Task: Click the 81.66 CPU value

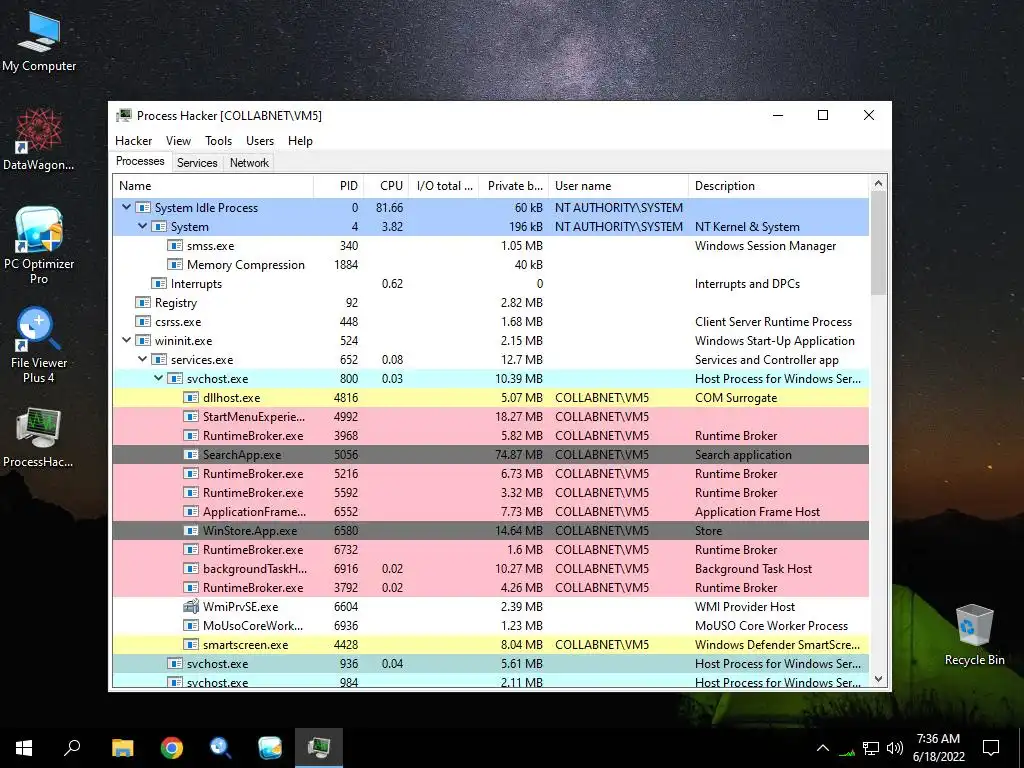Action: click(389, 208)
